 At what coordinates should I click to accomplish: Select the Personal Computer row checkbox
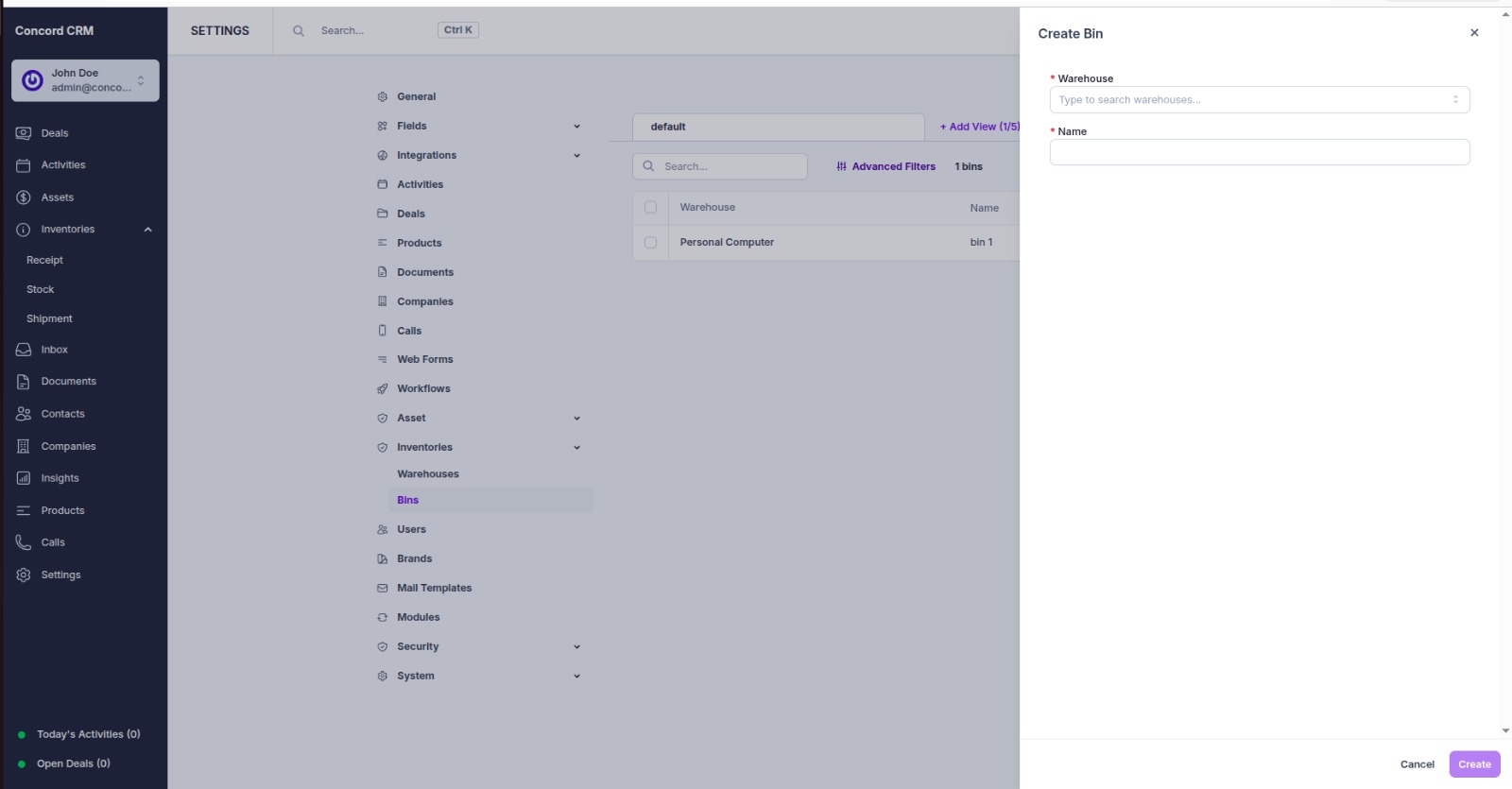[650, 243]
